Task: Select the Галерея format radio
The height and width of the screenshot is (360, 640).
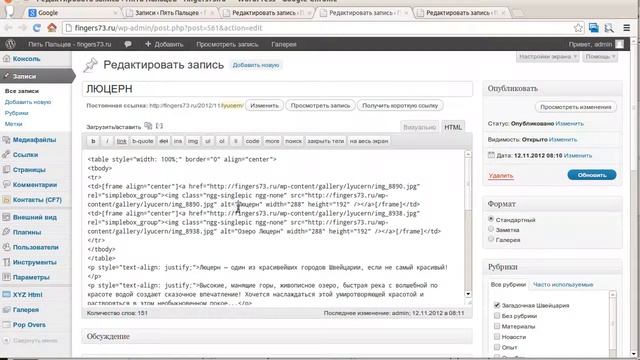Action: click(491, 240)
